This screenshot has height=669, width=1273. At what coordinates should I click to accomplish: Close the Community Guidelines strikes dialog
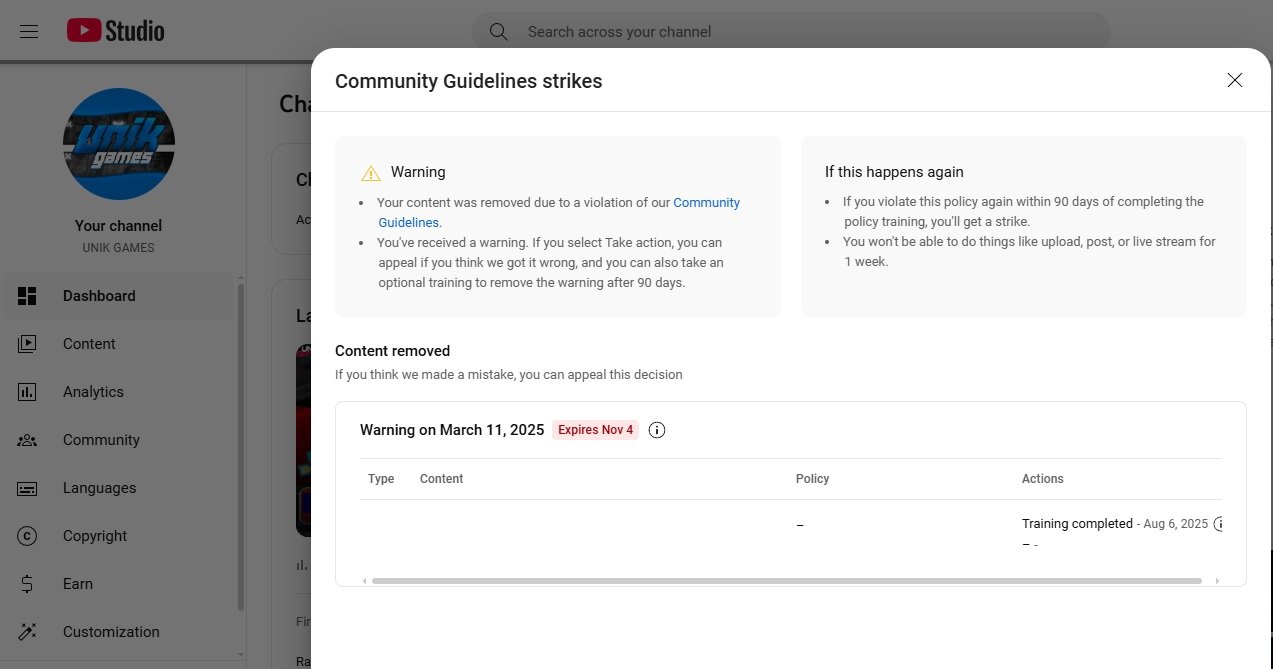1235,80
